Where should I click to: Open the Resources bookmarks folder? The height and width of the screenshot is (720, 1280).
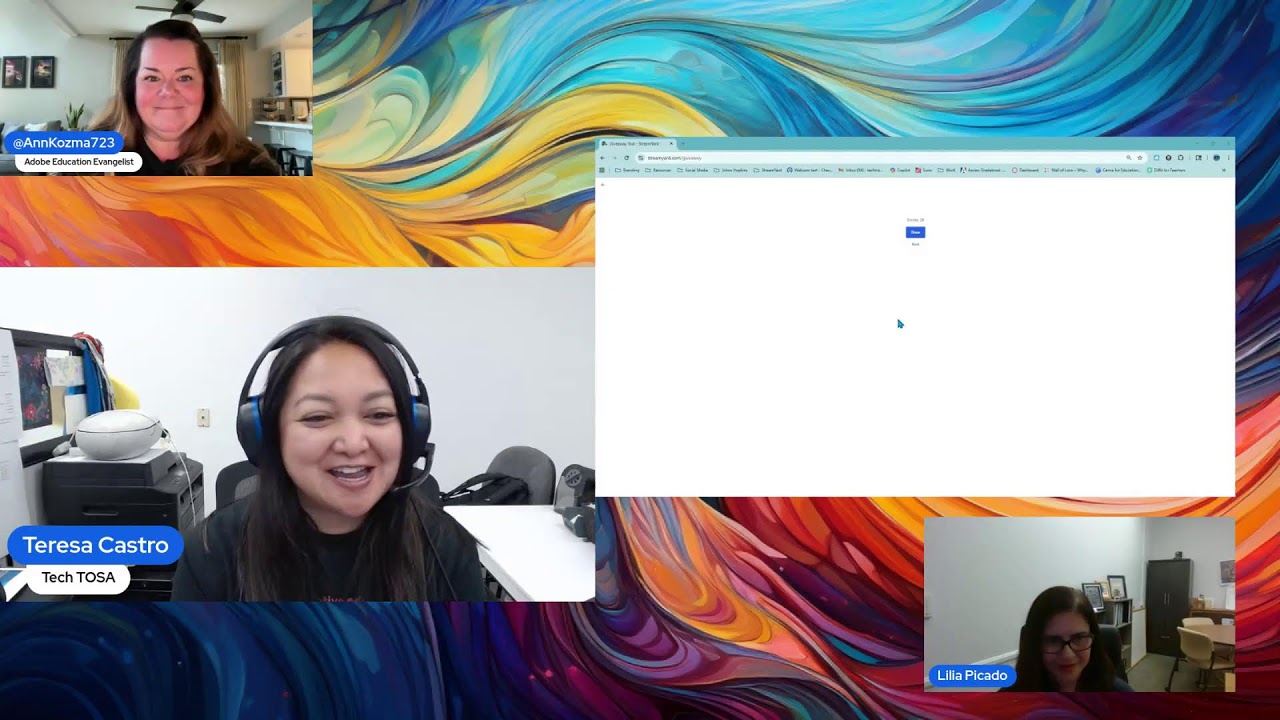click(x=658, y=170)
